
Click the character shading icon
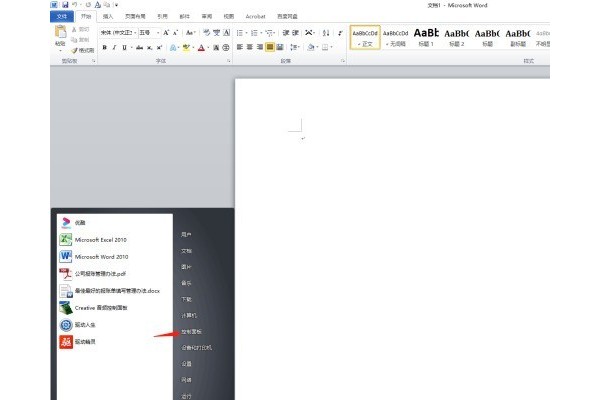(216, 48)
